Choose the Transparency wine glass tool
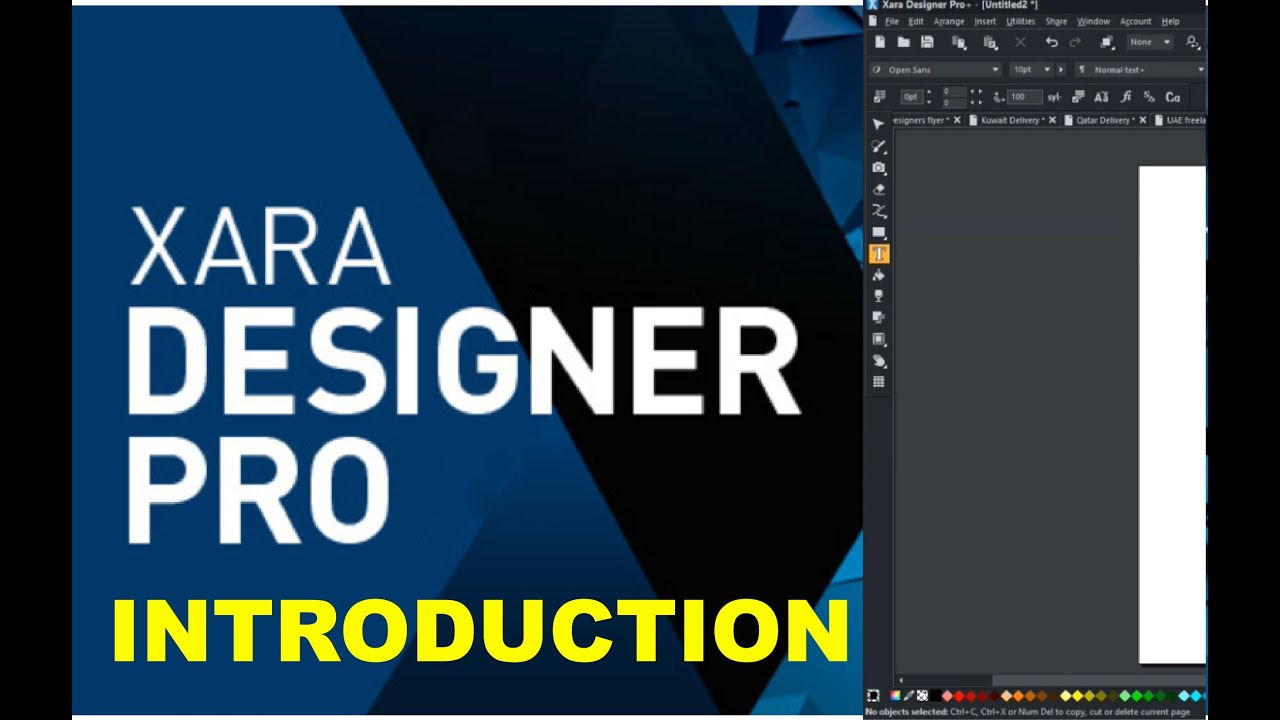Viewport: 1280px width, 720px height. [879, 296]
